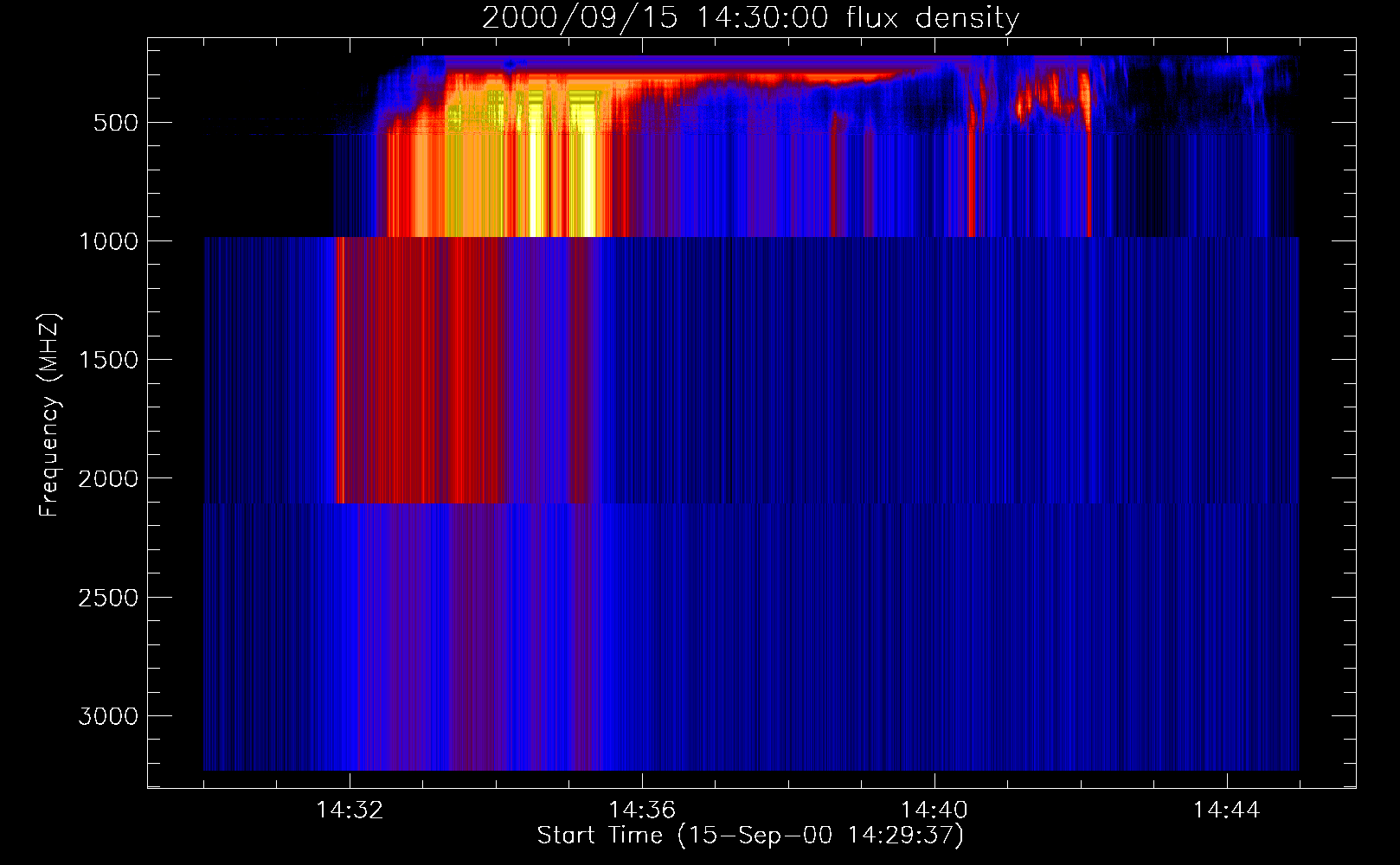1400x865 pixels.
Task: Click the 'Start Time (15-Sep-00 14:29:37)' label
Action: pyautogui.click(x=750, y=836)
